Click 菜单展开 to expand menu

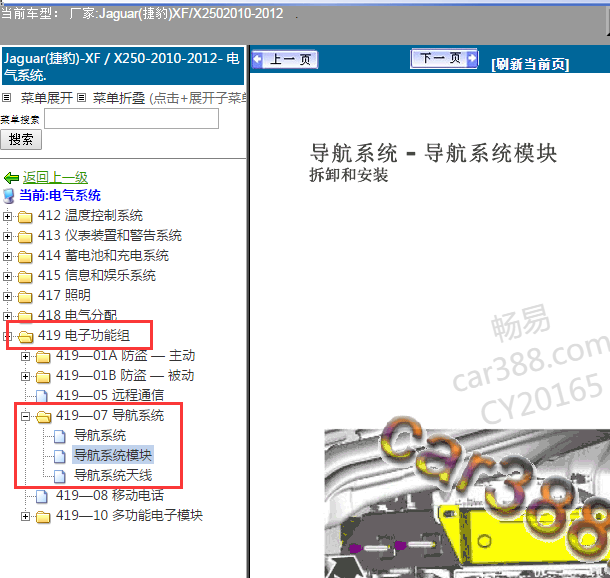(x=47, y=98)
